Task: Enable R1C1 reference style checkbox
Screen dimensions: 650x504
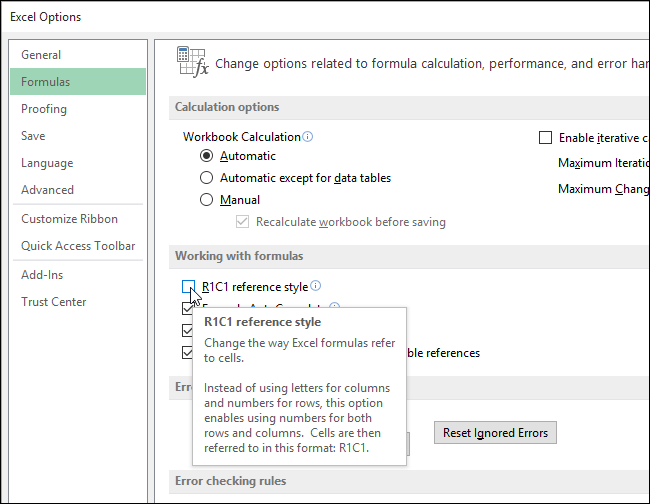Action: pos(188,286)
